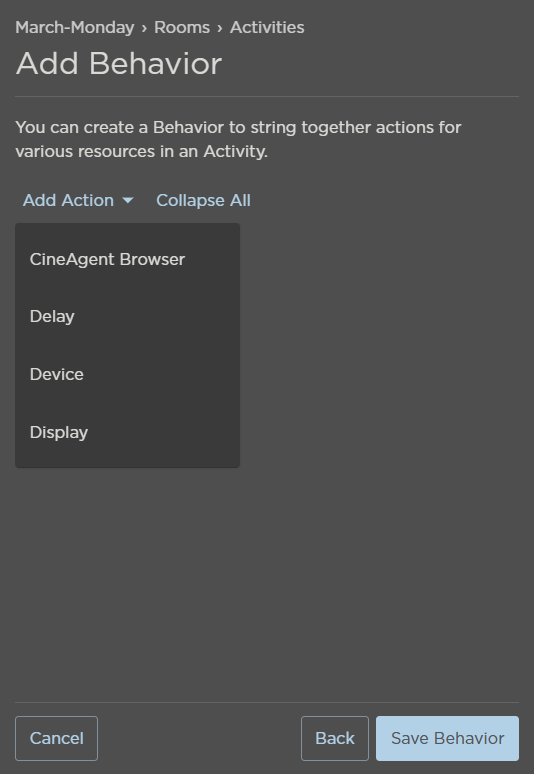This screenshot has height=774, width=534.
Task: Select the Delay action option
Action: point(127,316)
